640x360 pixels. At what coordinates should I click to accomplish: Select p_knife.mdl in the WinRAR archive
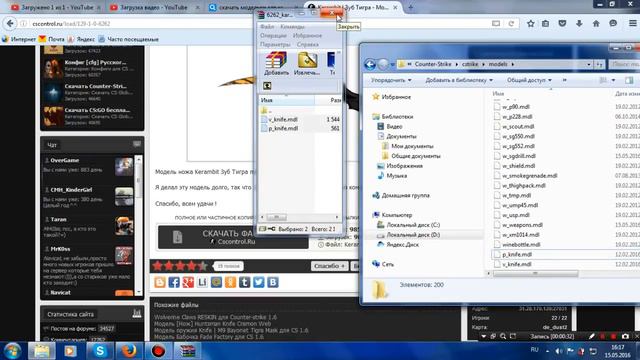[x=283, y=128]
